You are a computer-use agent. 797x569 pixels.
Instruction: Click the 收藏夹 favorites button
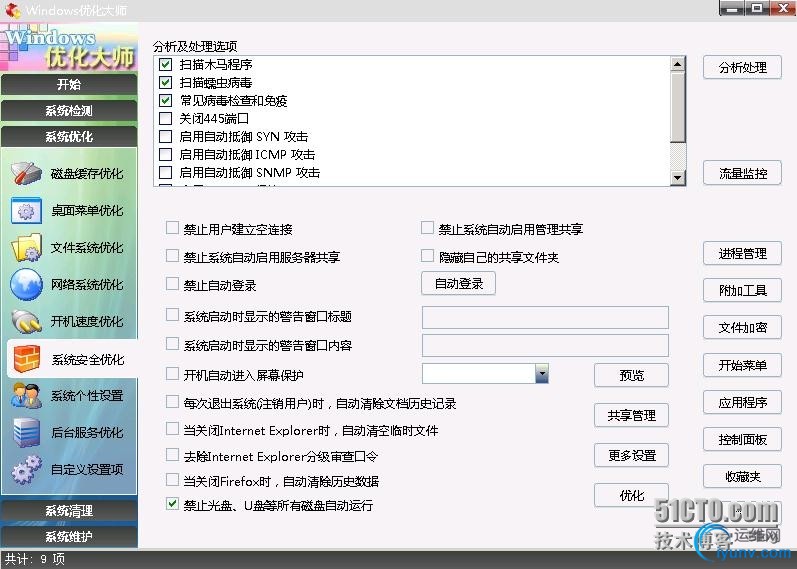click(743, 476)
